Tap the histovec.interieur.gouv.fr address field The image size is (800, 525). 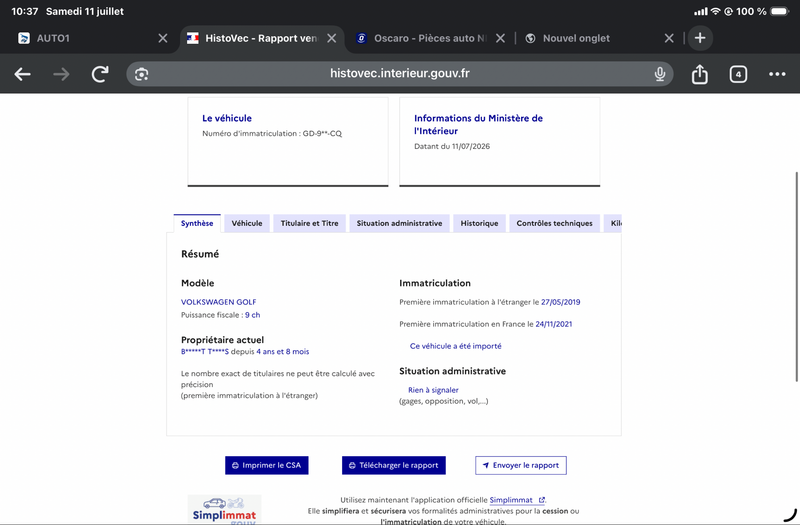pos(399,74)
